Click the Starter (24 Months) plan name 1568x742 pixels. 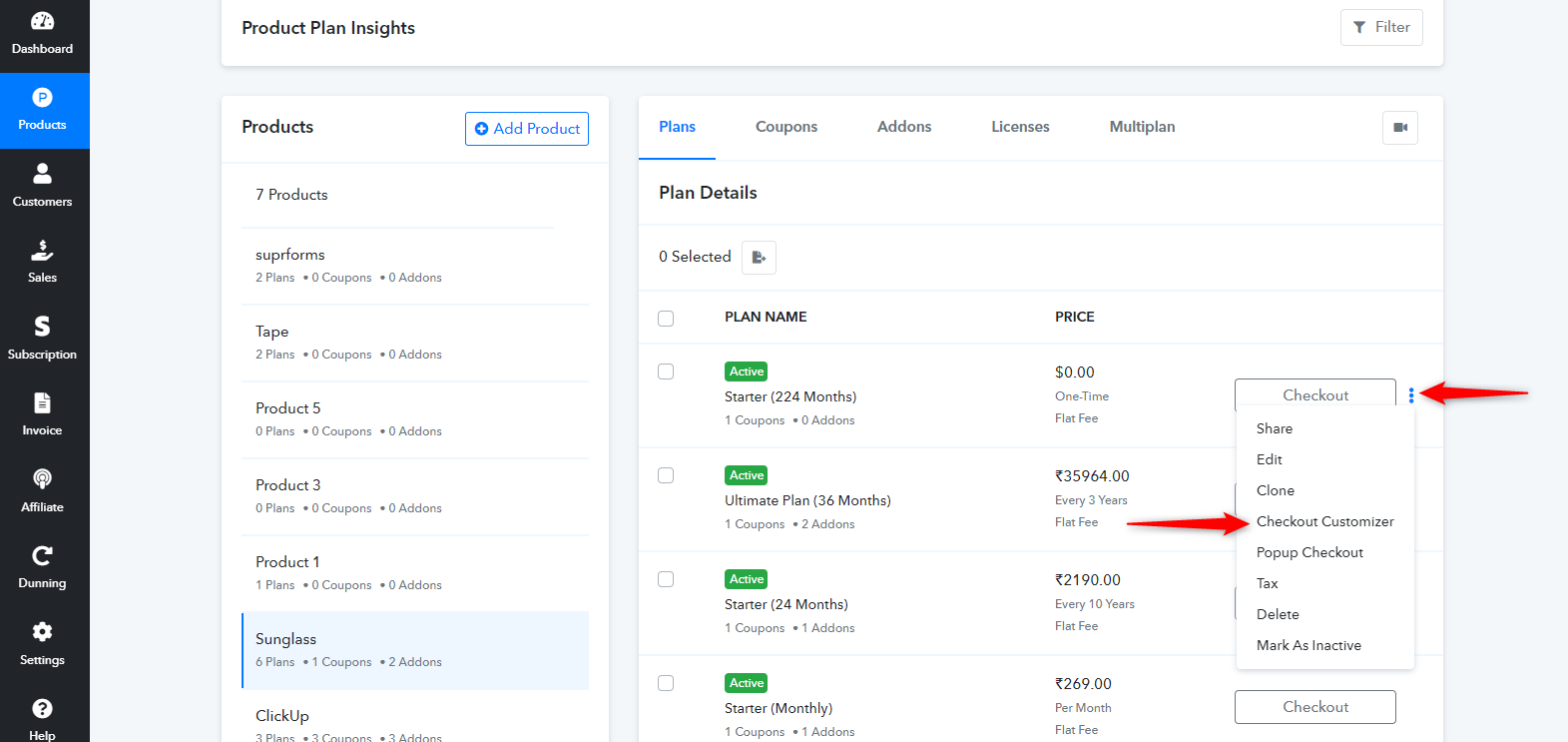[x=786, y=604]
